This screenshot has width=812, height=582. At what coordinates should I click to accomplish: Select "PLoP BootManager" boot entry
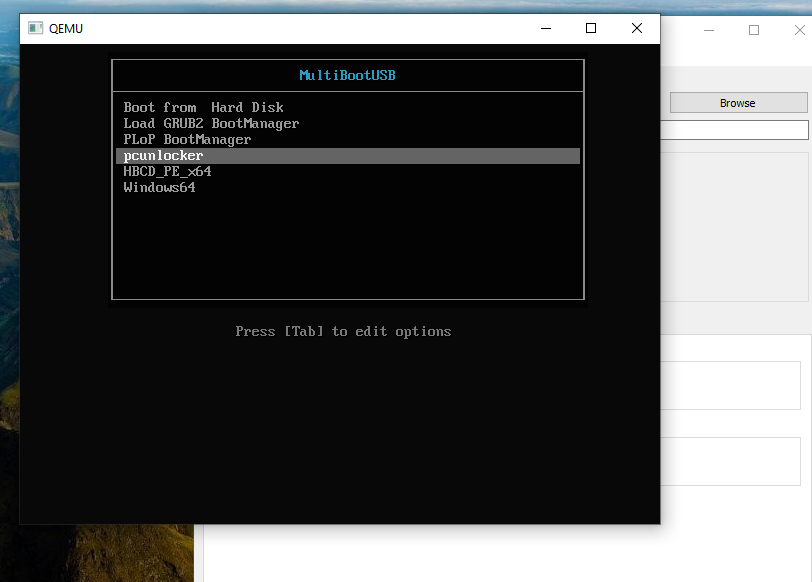click(x=187, y=140)
